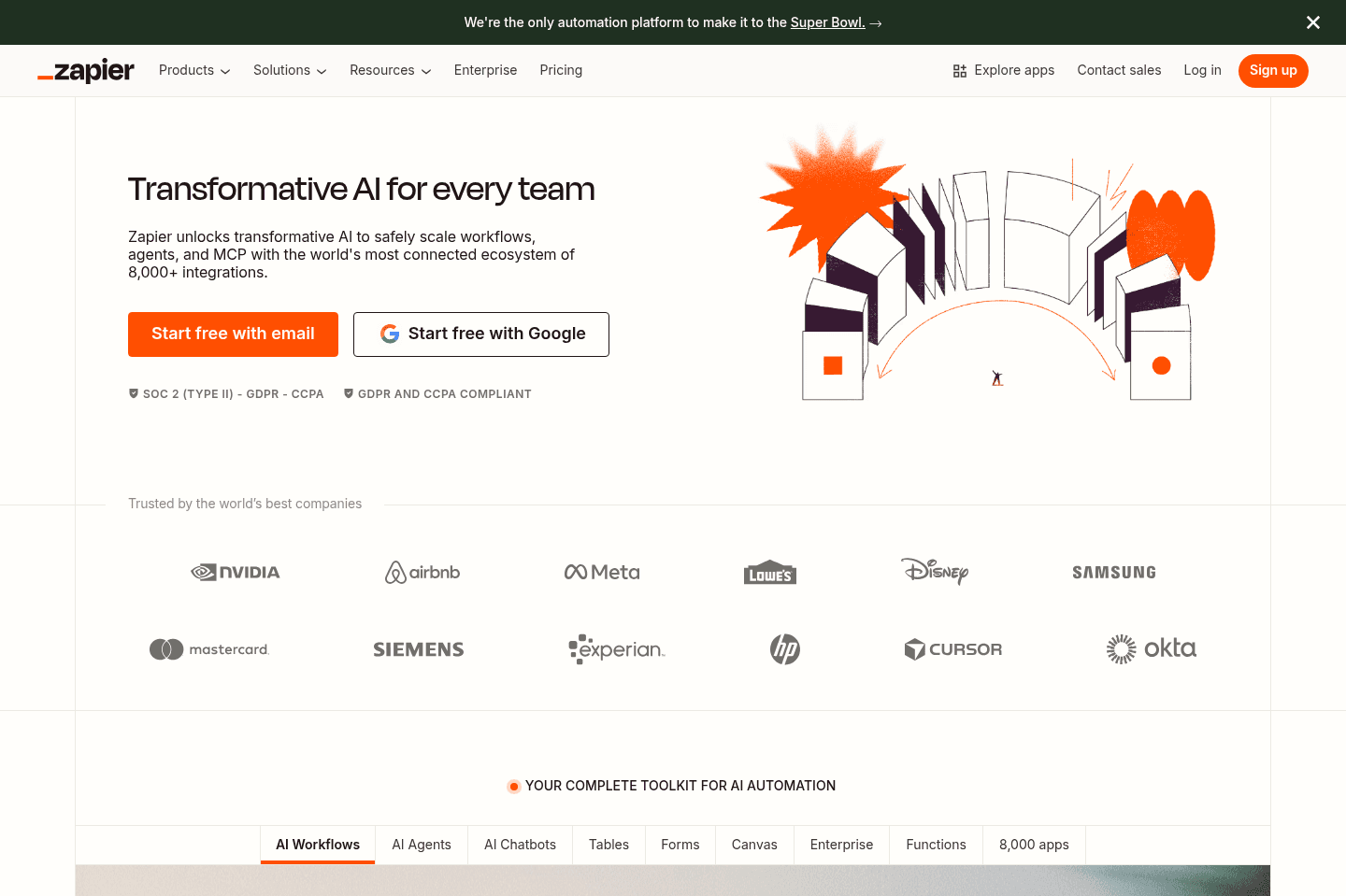Screen dimensions: 1346x896
Task: Expand the Products dropdown
Action: click(193, 70)
